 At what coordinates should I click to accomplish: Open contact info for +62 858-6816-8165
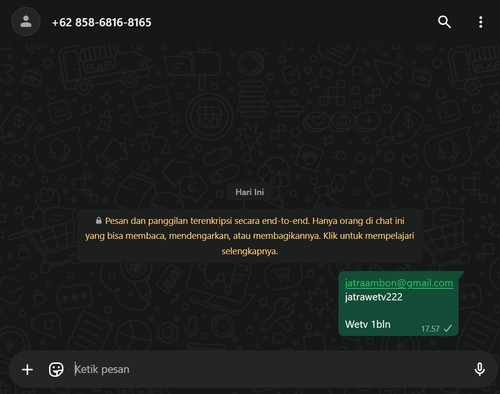(x=102, y=22)
